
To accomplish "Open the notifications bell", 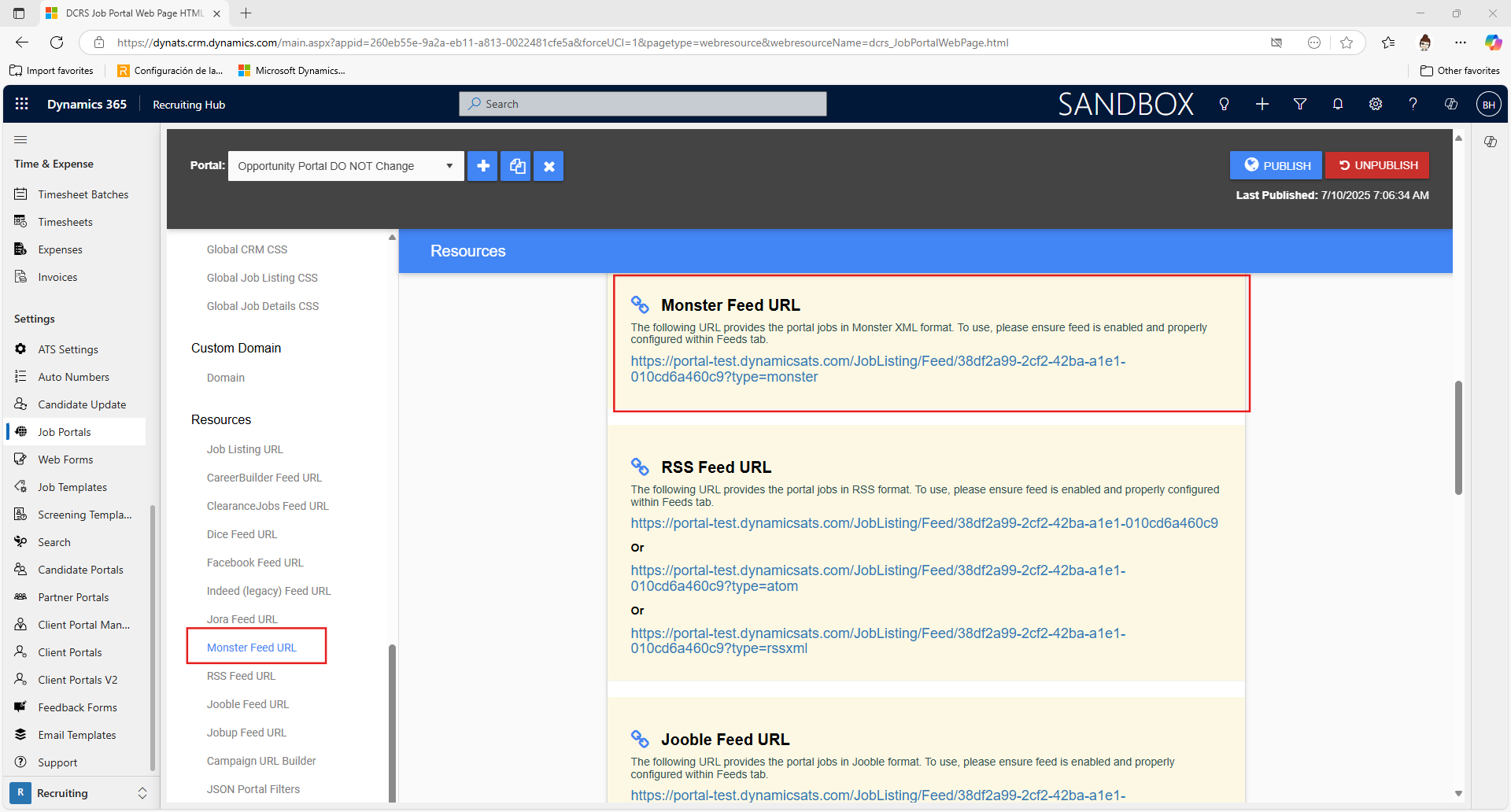I will coord(1338,104).
